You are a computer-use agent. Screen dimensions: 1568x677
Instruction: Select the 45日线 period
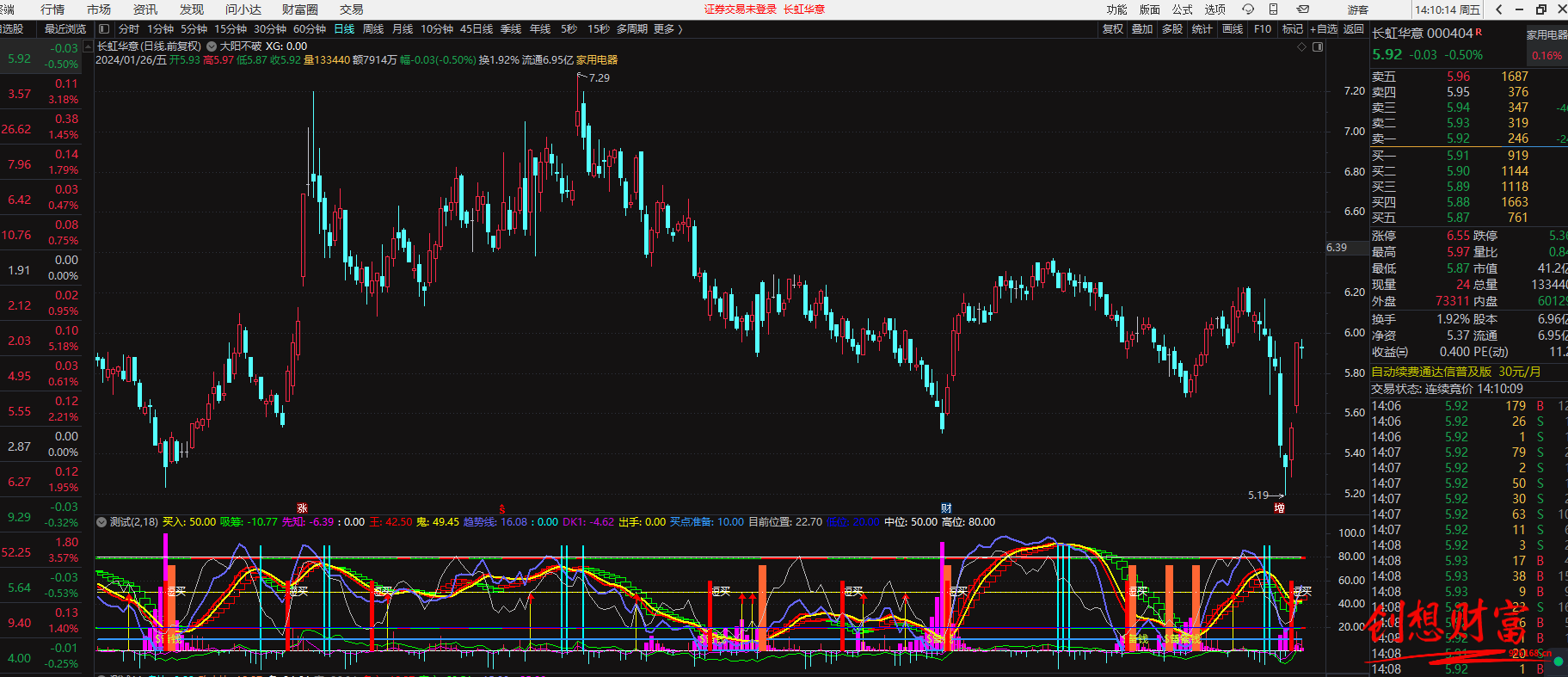point(477,29)
